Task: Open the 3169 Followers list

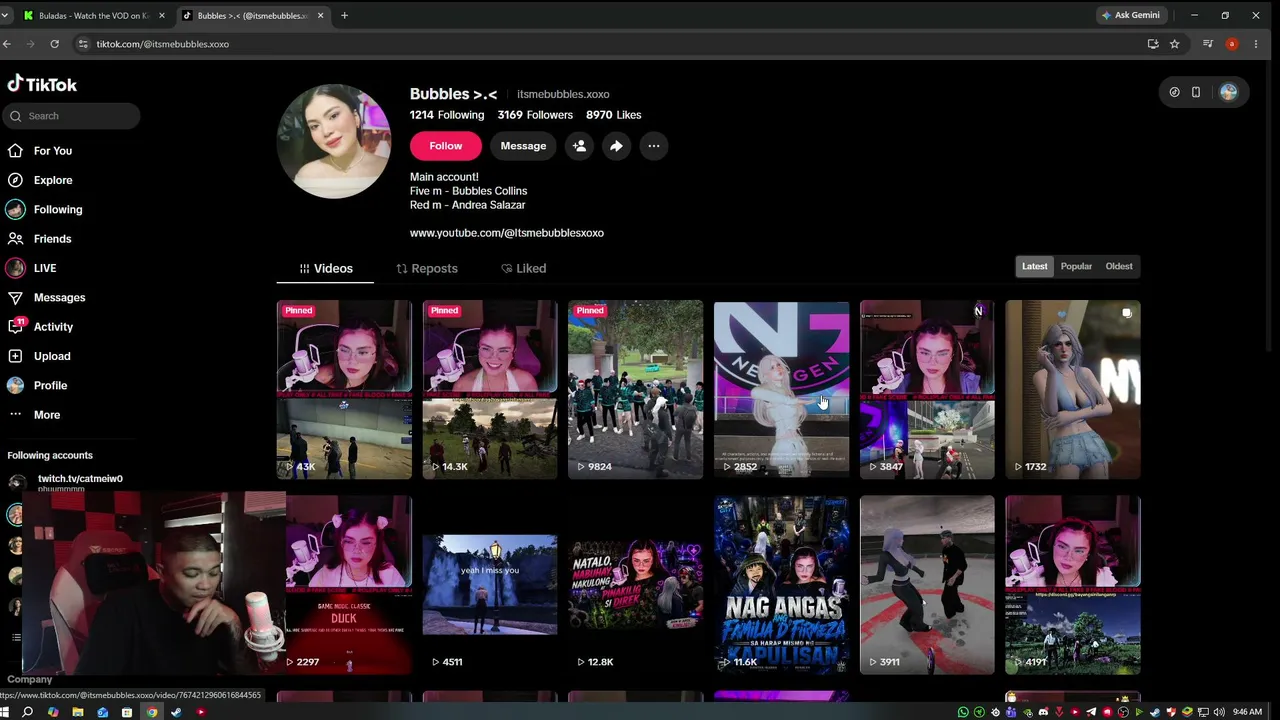Action: click(x=535, y=115)
